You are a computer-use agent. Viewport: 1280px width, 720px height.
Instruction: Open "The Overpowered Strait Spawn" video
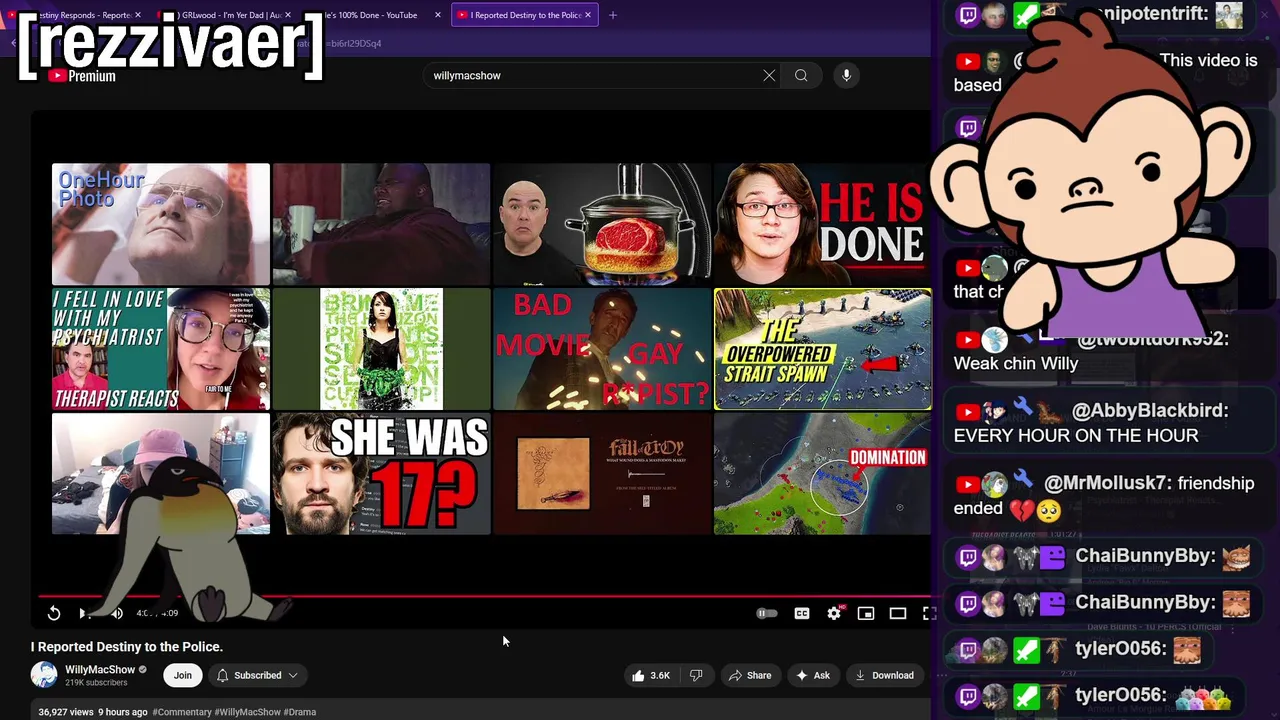(823, 349)
